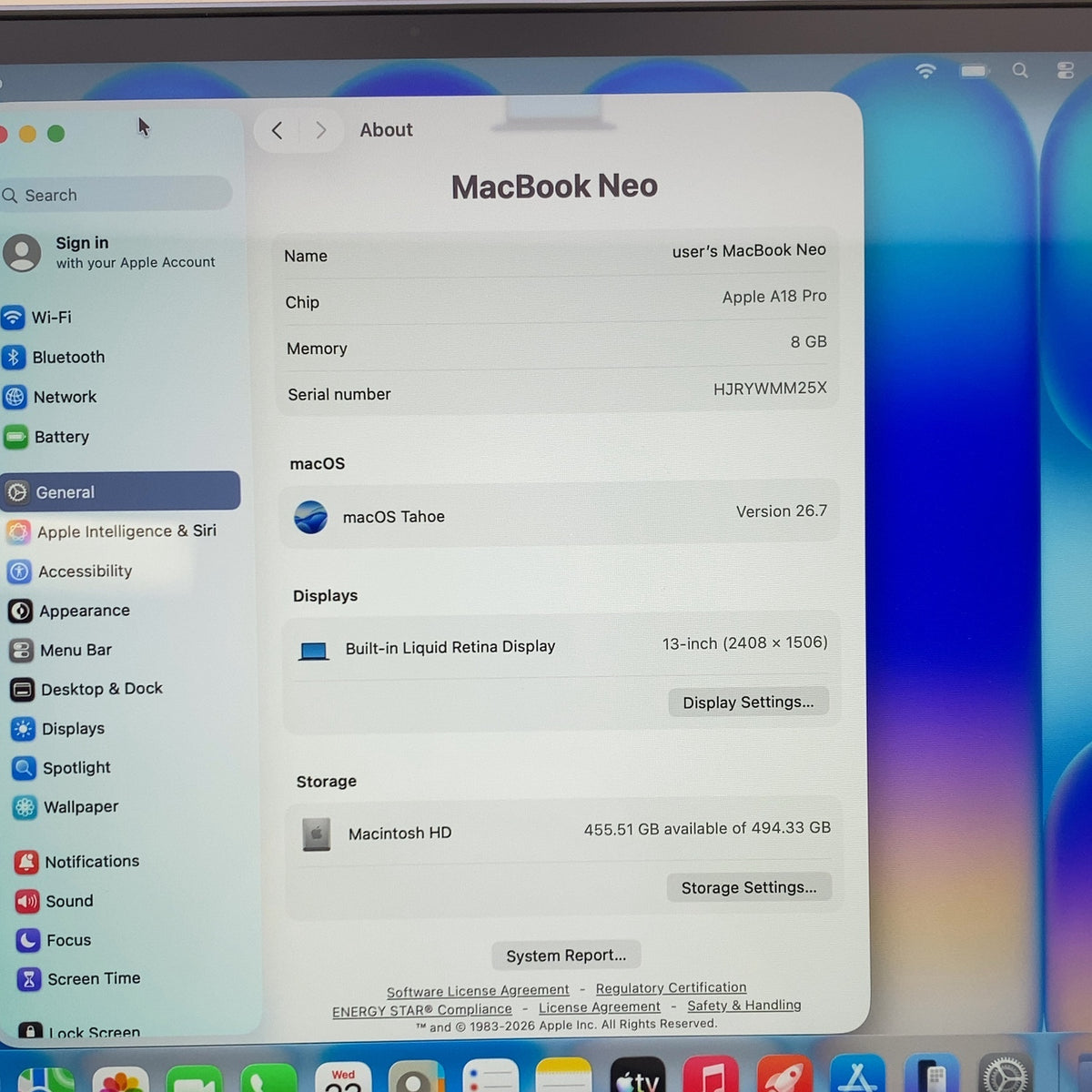Open Calendar from the Dock
Image resolution: width=1092 pixels, height=1092 pixels.
point(343,1077)
